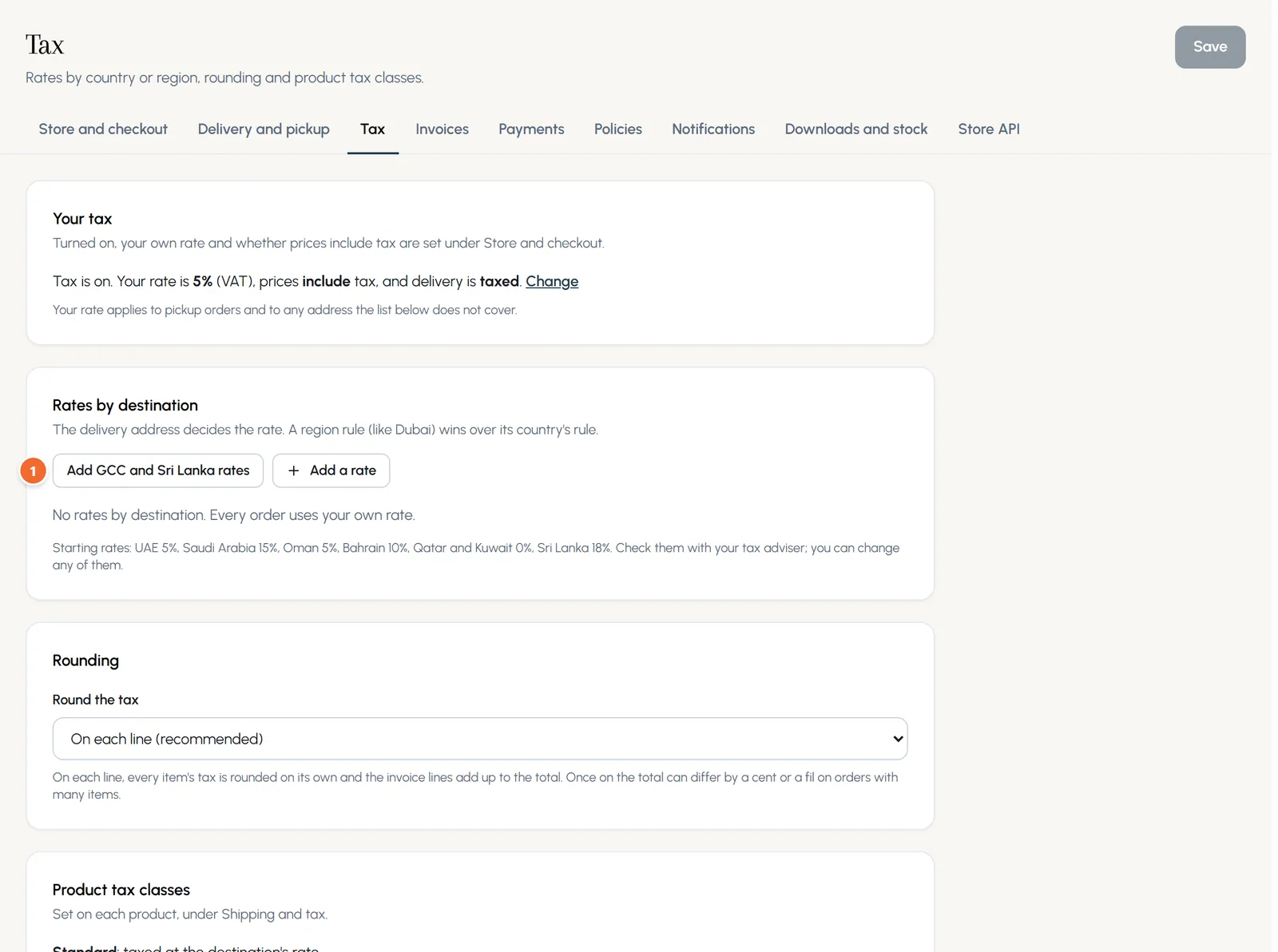Click the Save button

[x=1209, y=47]
